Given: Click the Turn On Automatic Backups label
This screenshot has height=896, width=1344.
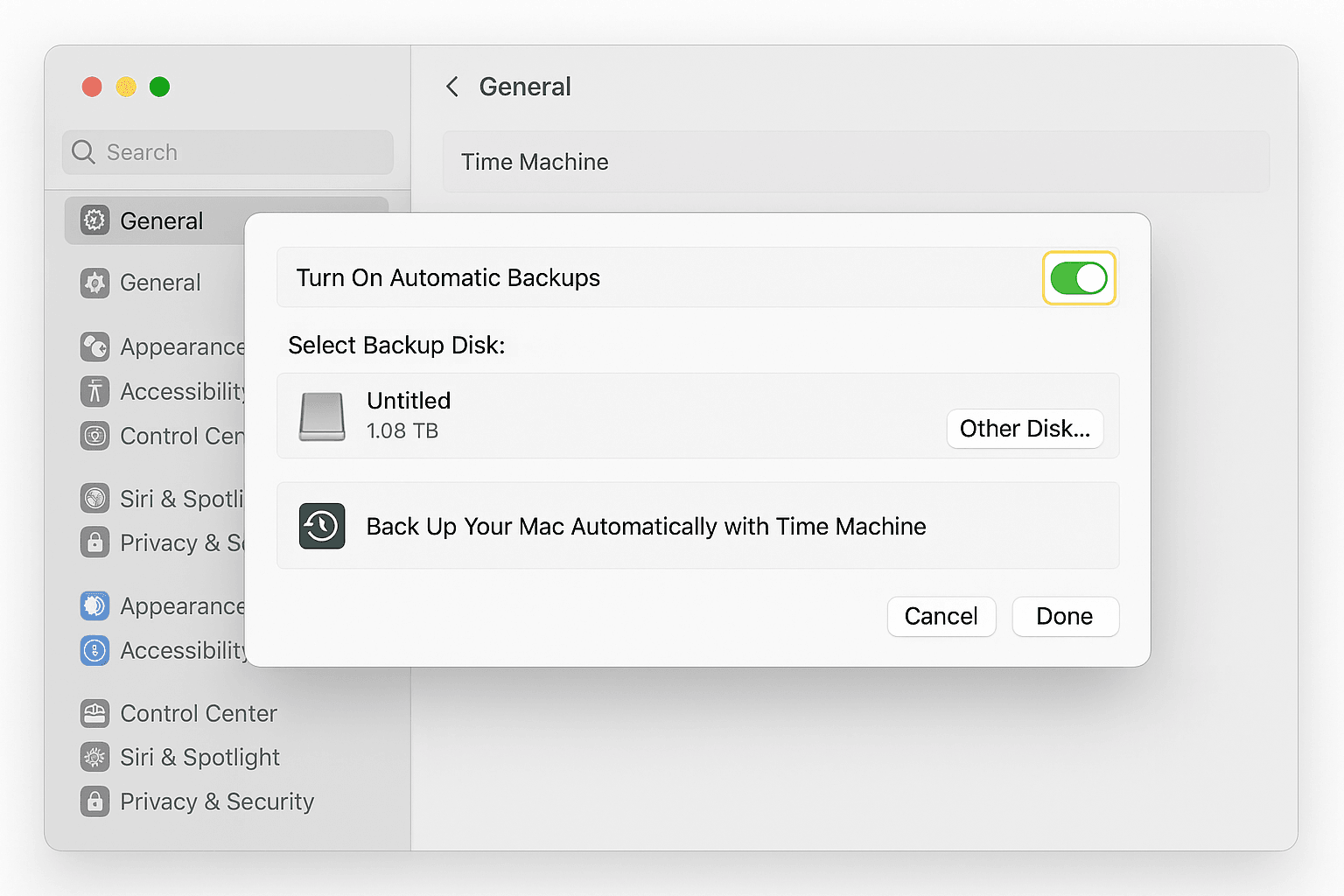Looking at the screenshot, I should pos(448,278).
